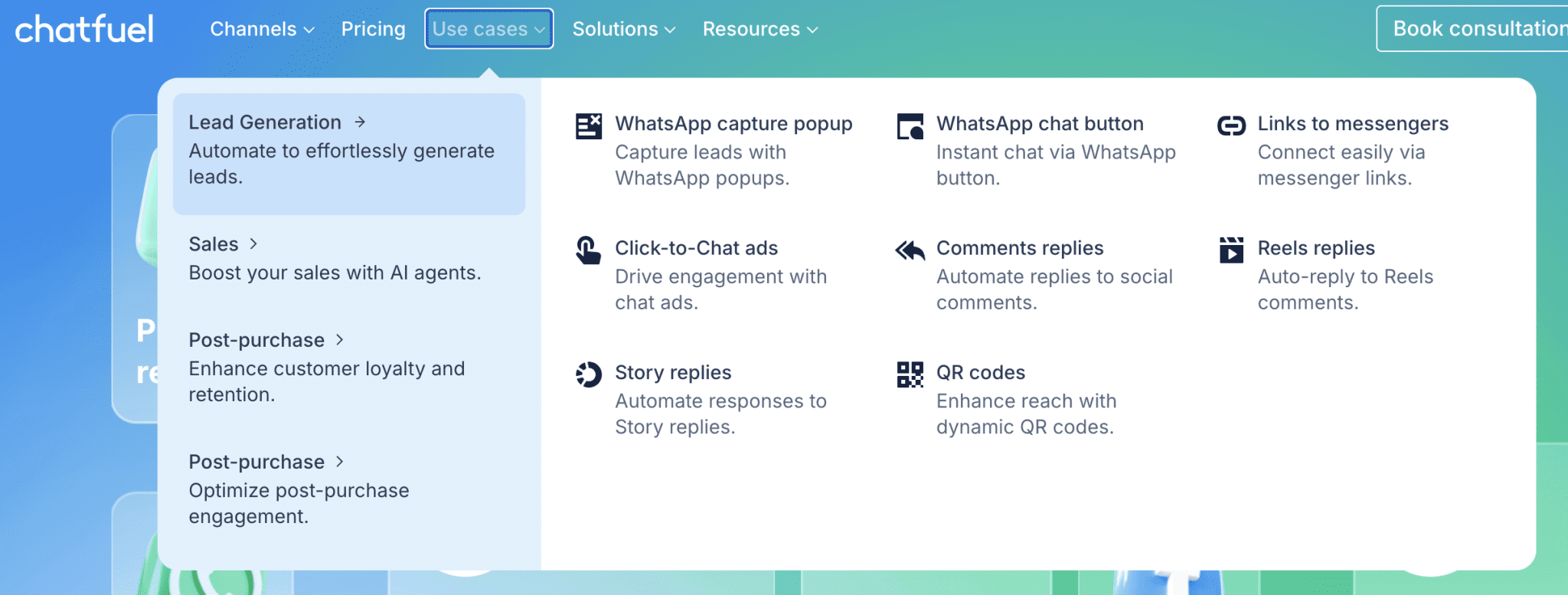Click the Click-to-Chat ads hand icon

[588, 250]
